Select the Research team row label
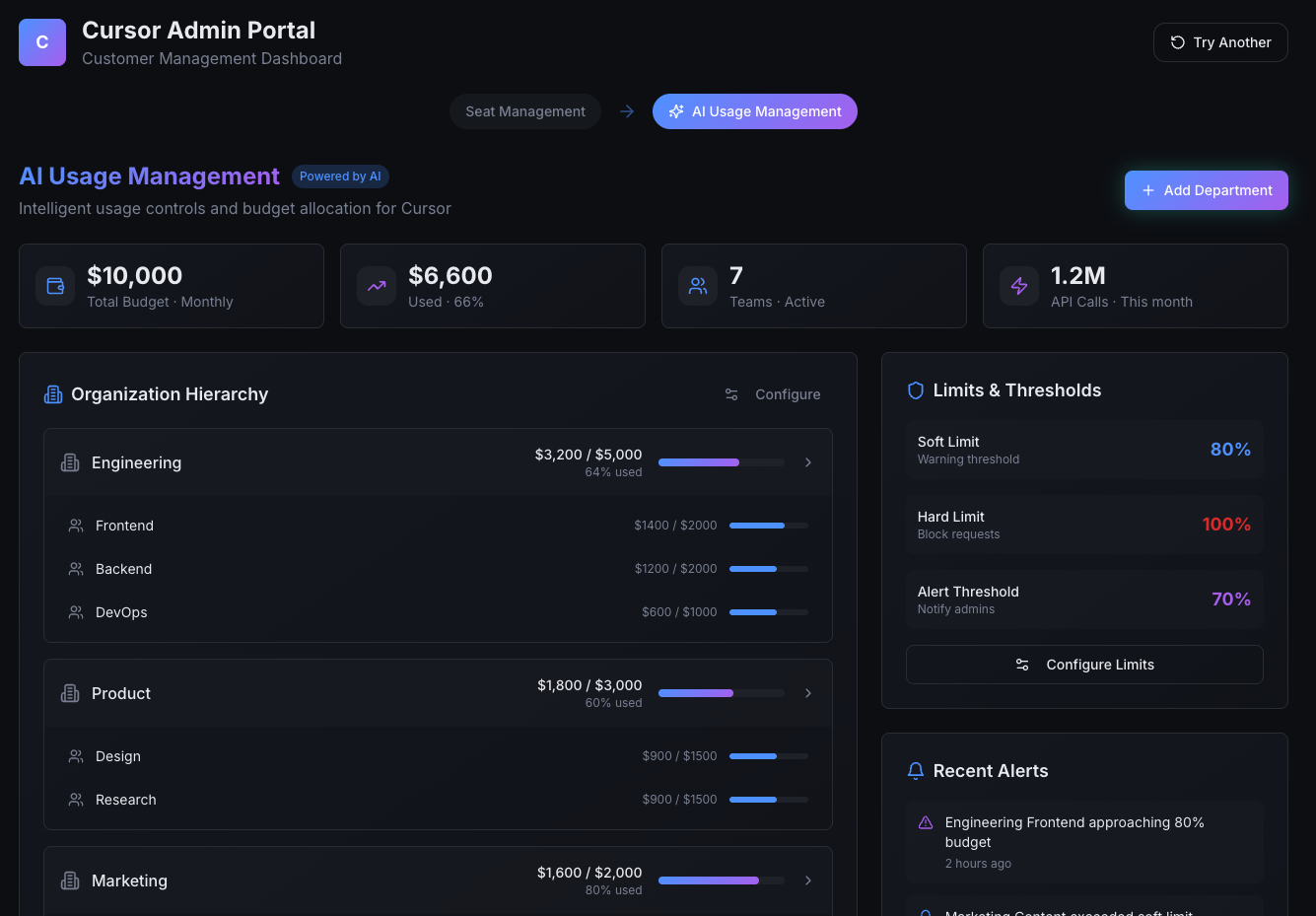 click(126, 800)
